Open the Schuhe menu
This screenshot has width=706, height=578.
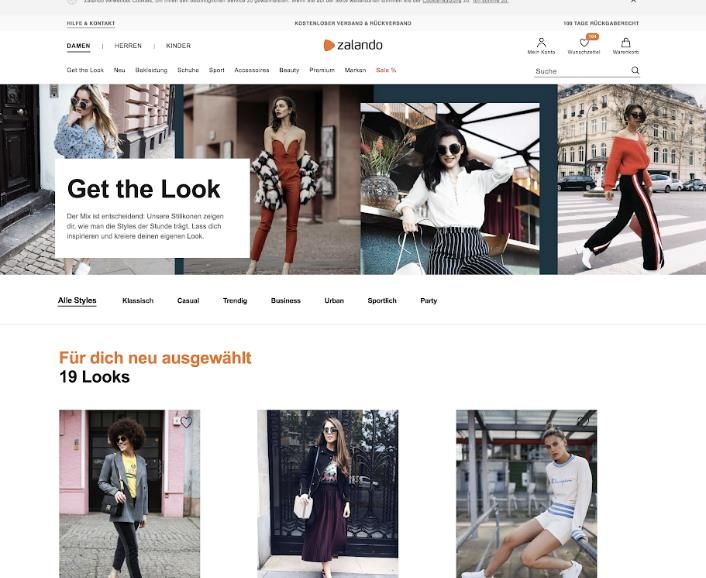(188, 70)
